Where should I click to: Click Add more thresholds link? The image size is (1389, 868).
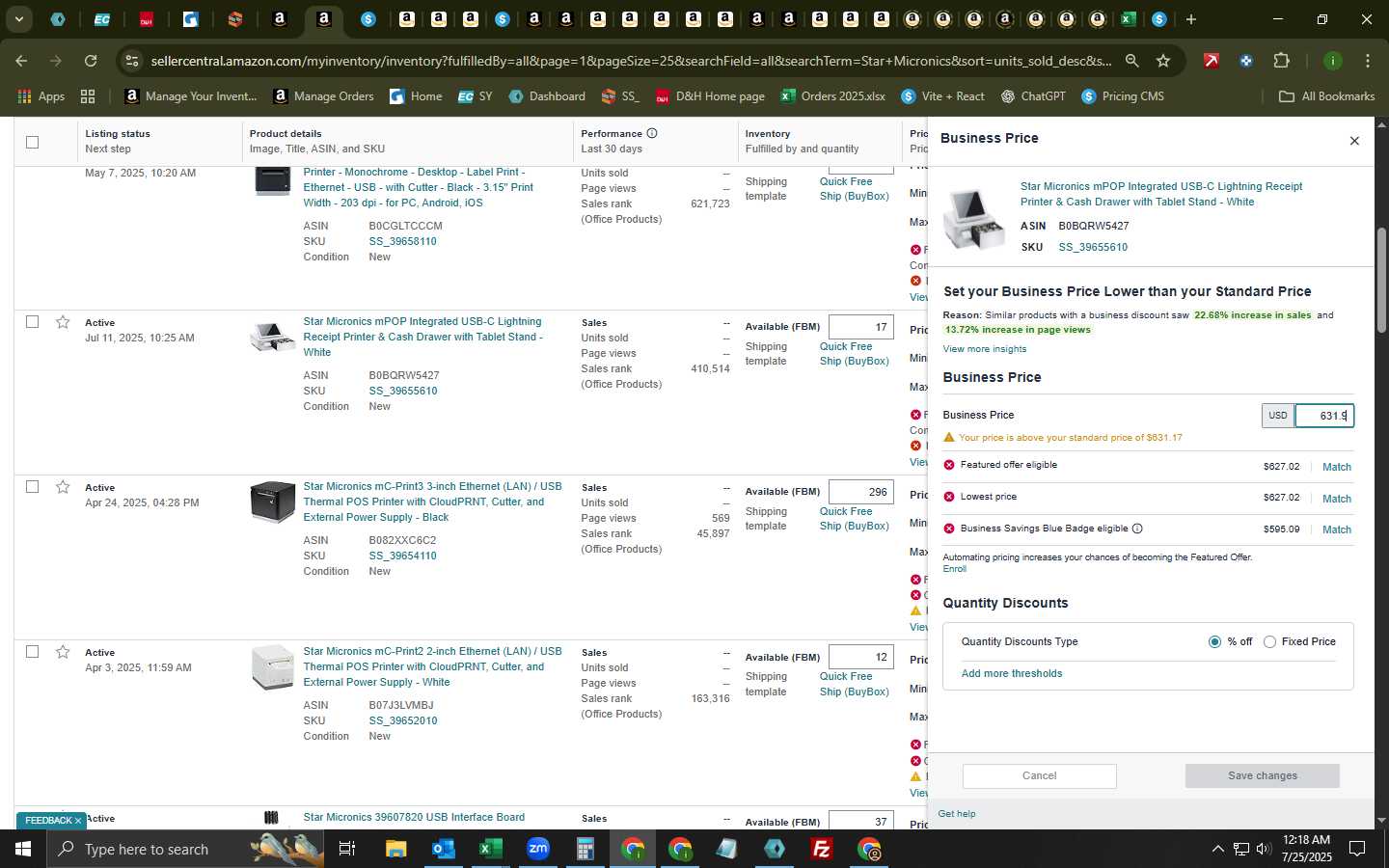[x=1011, y=673]
